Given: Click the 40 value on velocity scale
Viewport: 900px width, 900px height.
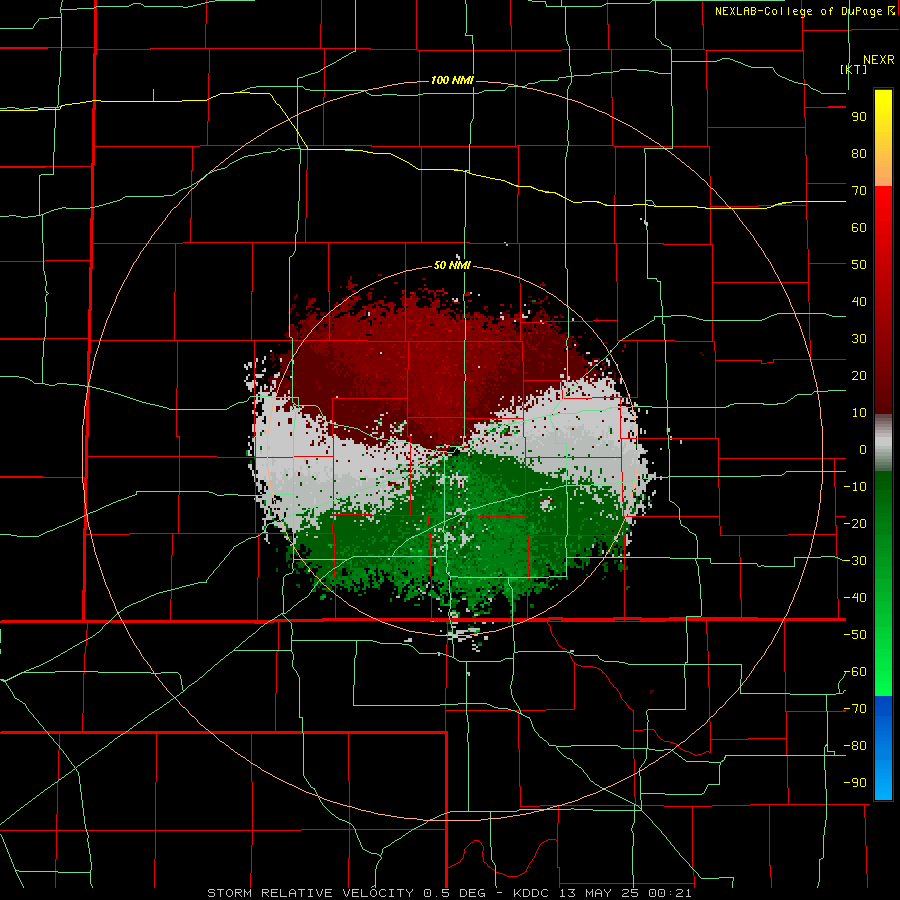Looking at the screenshot, I should pos(859,302).
